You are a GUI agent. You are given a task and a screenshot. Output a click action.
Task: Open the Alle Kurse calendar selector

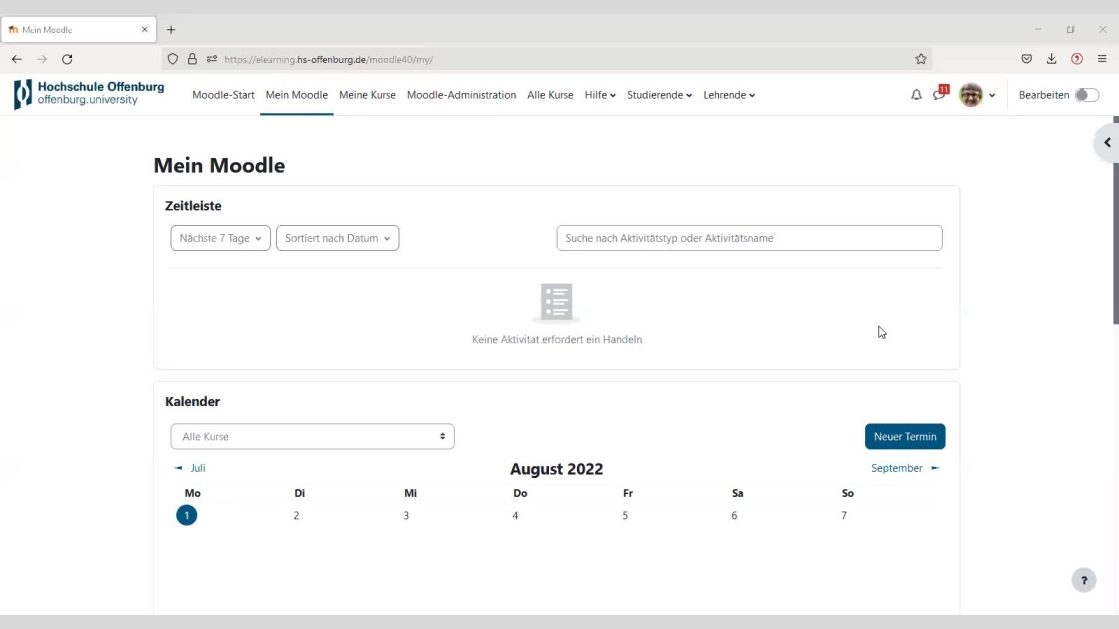(312, 437)
